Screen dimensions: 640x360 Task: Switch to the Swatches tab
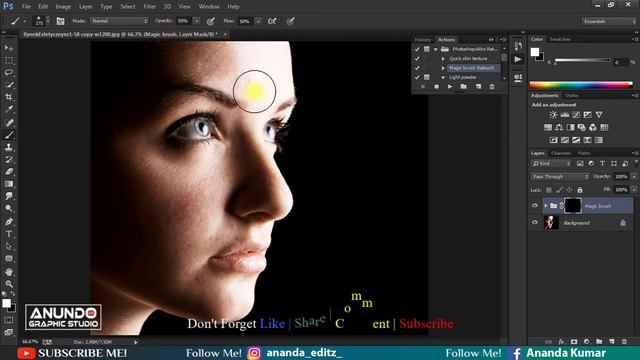point(560,39)
